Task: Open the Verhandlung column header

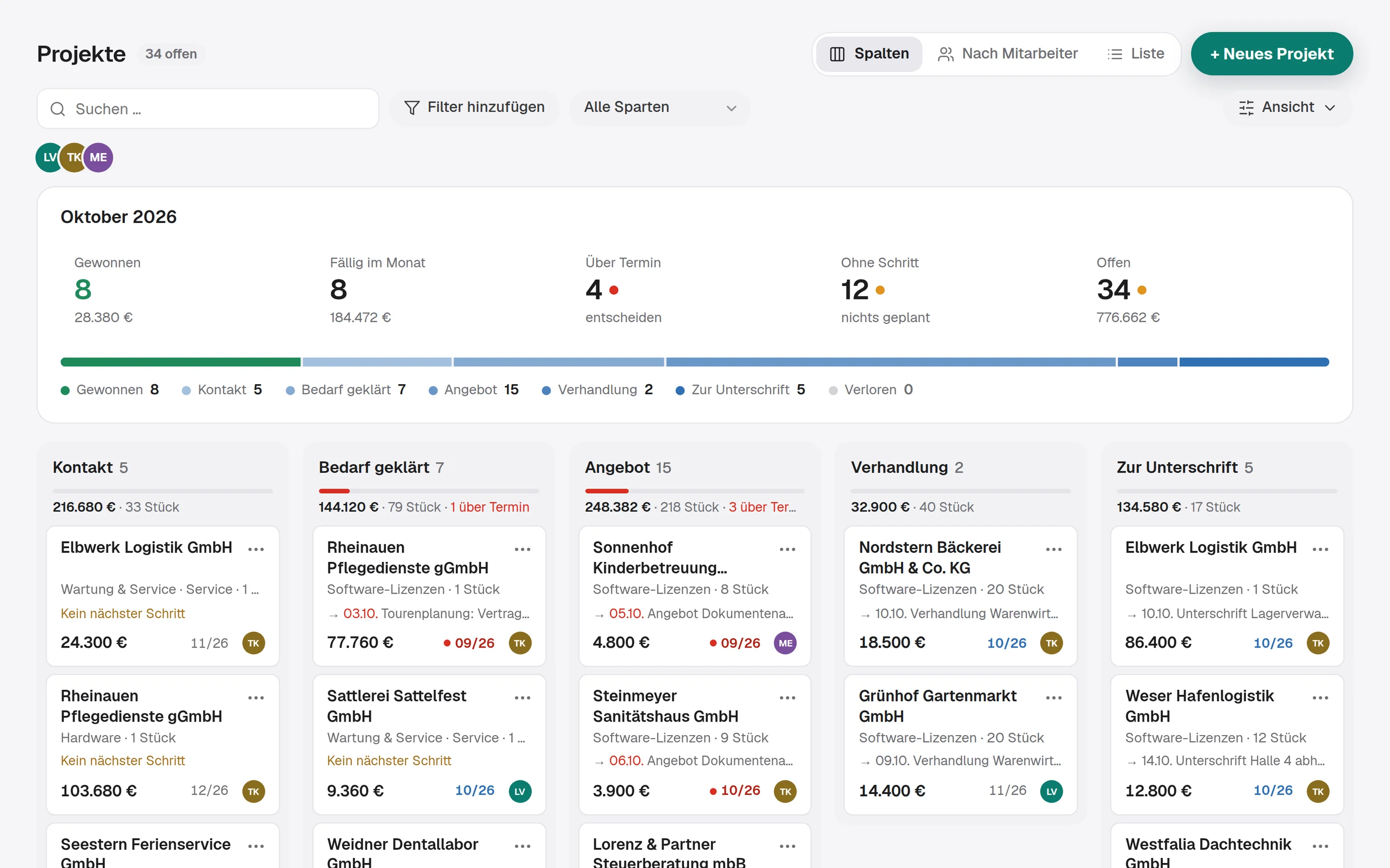Action: (907, 467)
